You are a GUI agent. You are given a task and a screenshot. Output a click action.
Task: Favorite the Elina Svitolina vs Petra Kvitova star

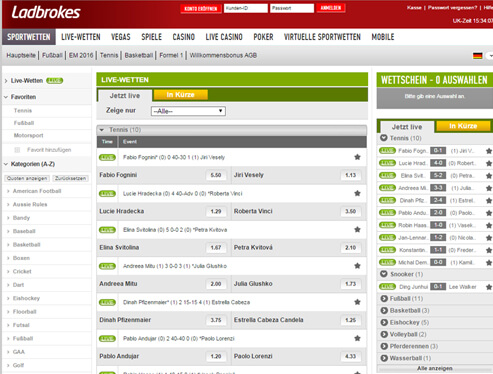357,229
